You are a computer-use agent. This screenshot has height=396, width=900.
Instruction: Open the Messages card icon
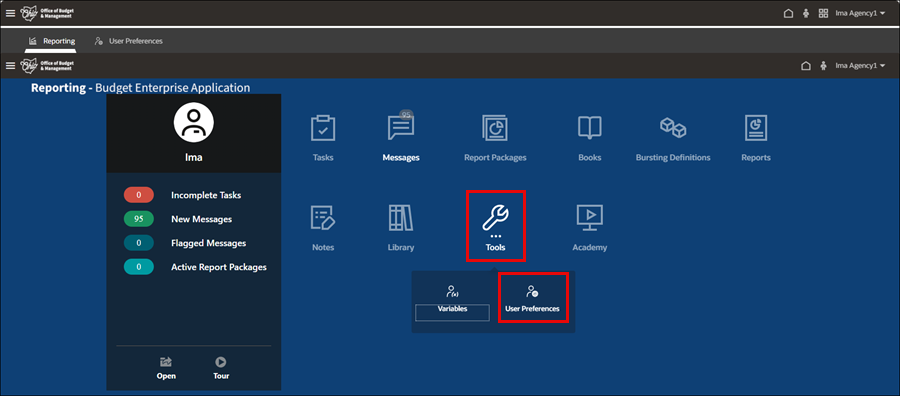click(401, 127)
